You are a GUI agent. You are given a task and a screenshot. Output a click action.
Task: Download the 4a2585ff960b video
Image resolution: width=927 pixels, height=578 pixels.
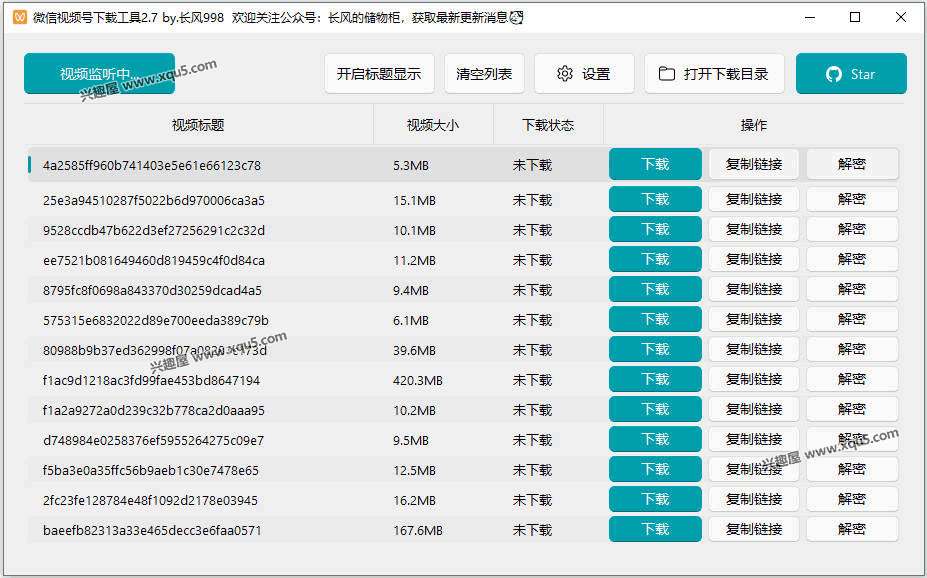pos(655,164)
